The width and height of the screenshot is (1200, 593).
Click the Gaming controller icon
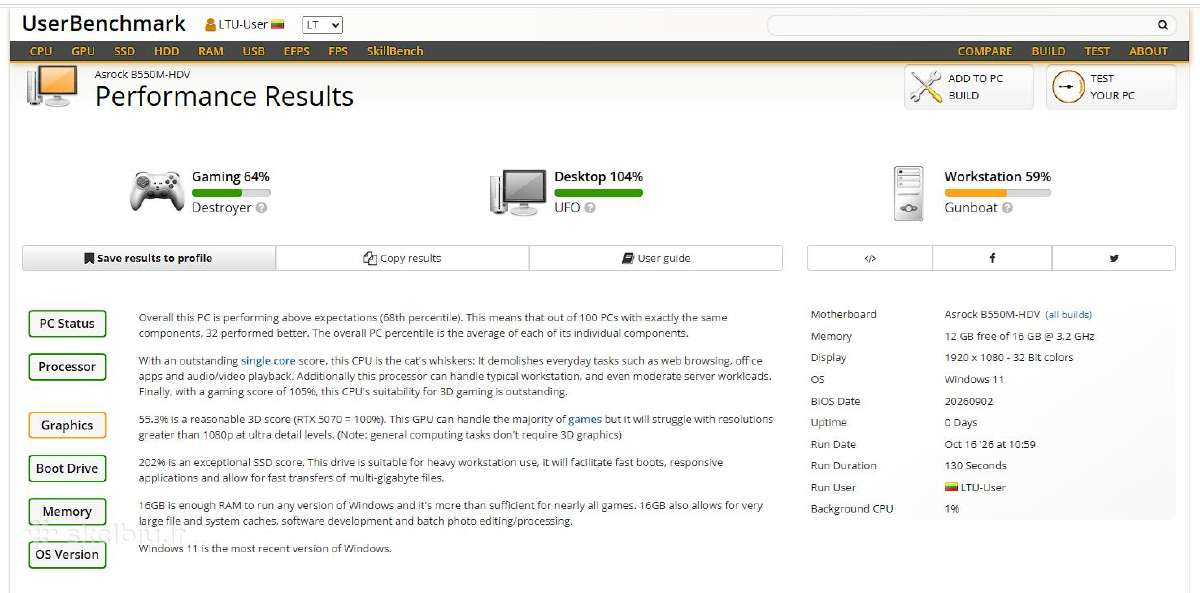tap(157, 191)
